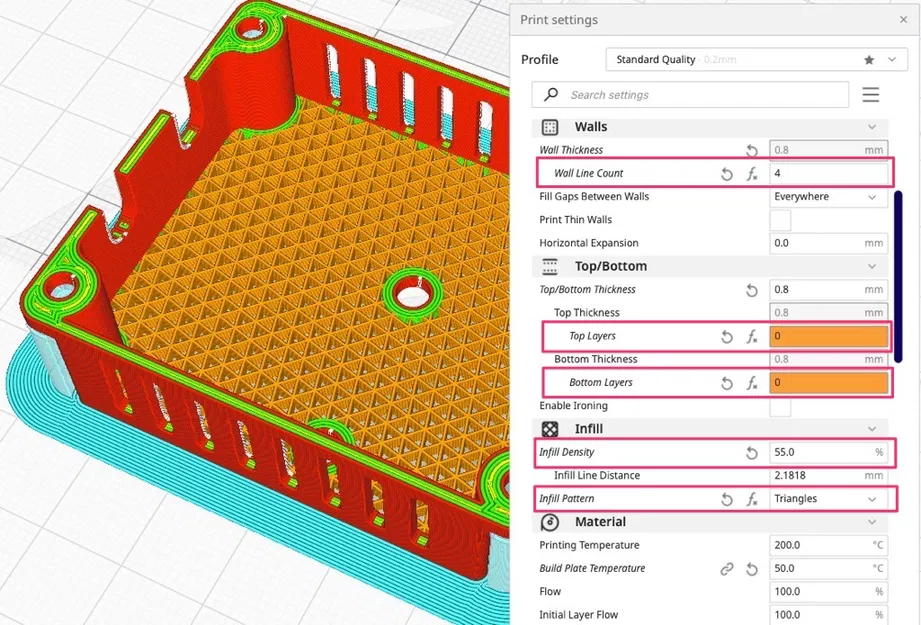The height and width of the screenshot is (625, 921).
Task: Collapse the Material section
Action: click(872, 522)
